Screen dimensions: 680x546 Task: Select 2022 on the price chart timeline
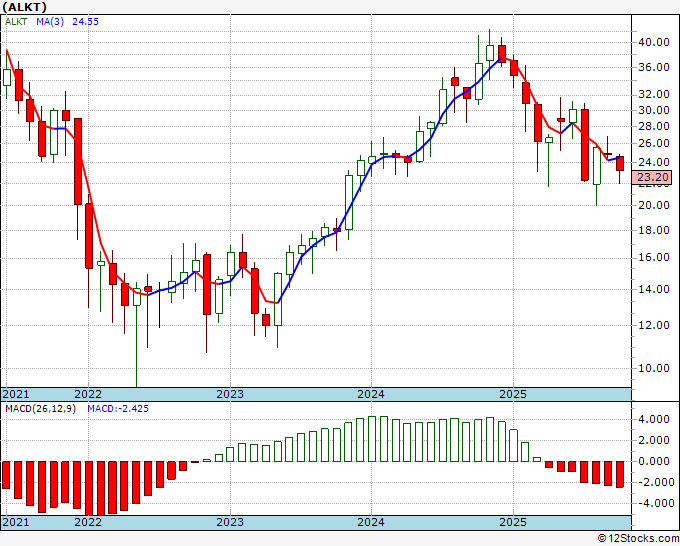88,394
